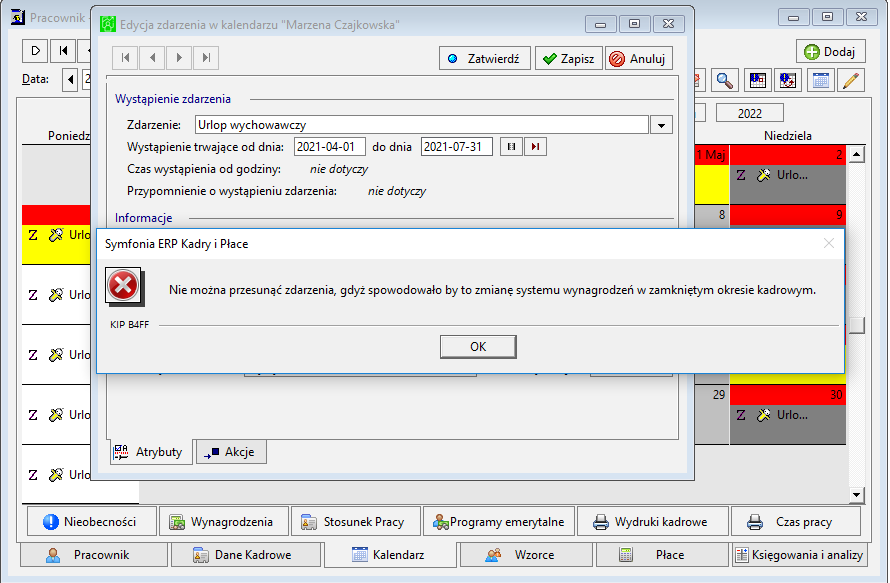Go to first record navigation arrow
This screenshot has width=890, height=583.
pyautogui.click(x=125, y=58)
